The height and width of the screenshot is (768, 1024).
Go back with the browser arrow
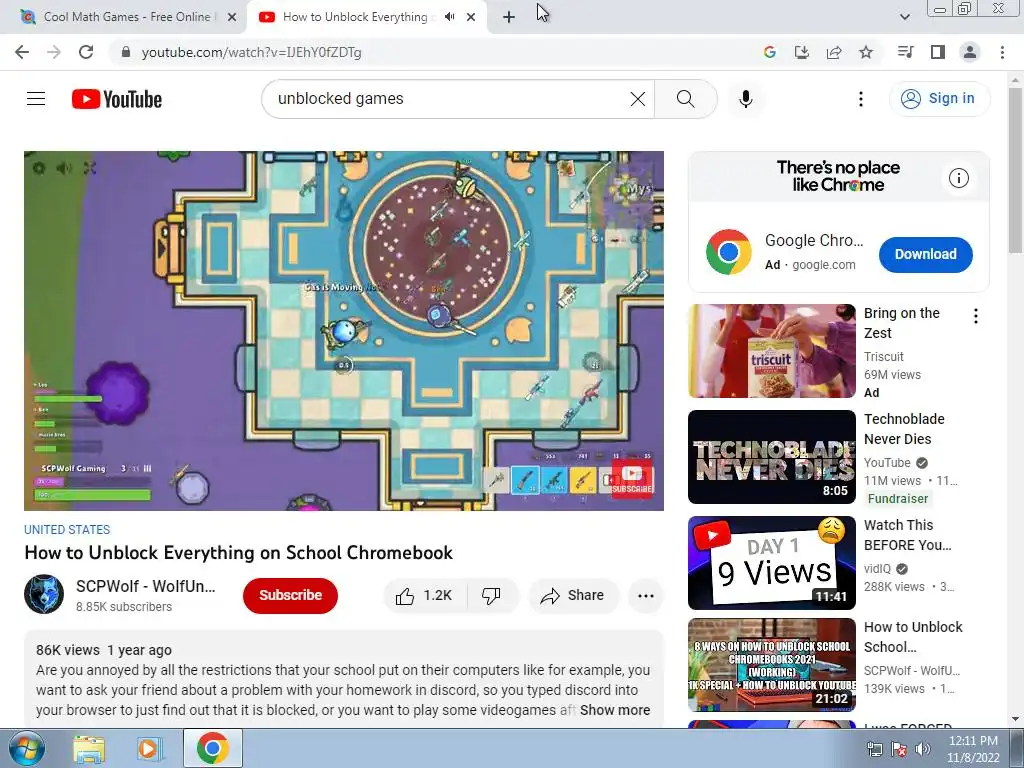[22, 52]
